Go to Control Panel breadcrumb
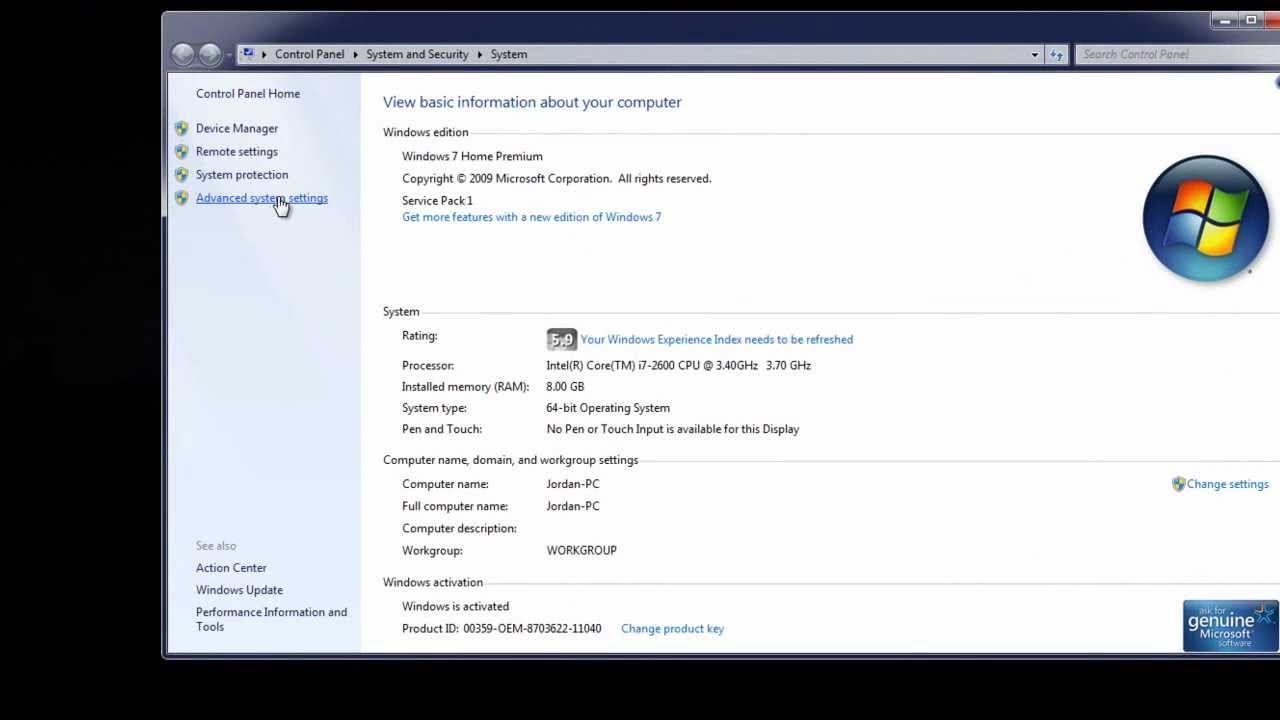The image size is (1280, 720). [x=309, y=54]
